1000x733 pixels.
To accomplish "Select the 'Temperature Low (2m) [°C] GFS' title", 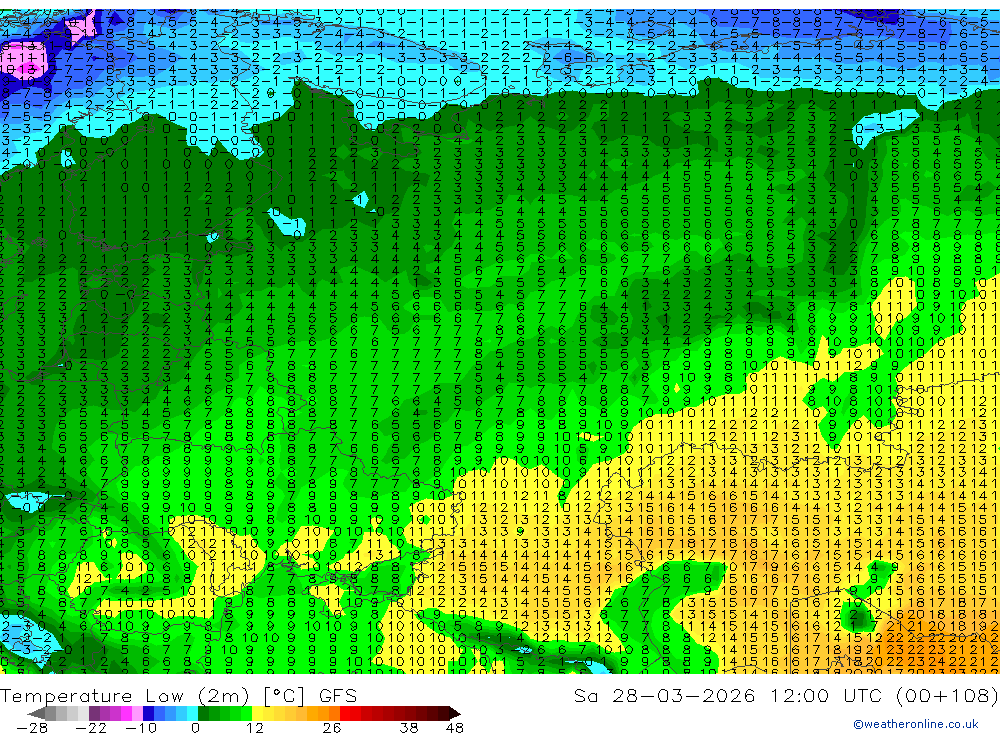I will [x=179, y=695].
